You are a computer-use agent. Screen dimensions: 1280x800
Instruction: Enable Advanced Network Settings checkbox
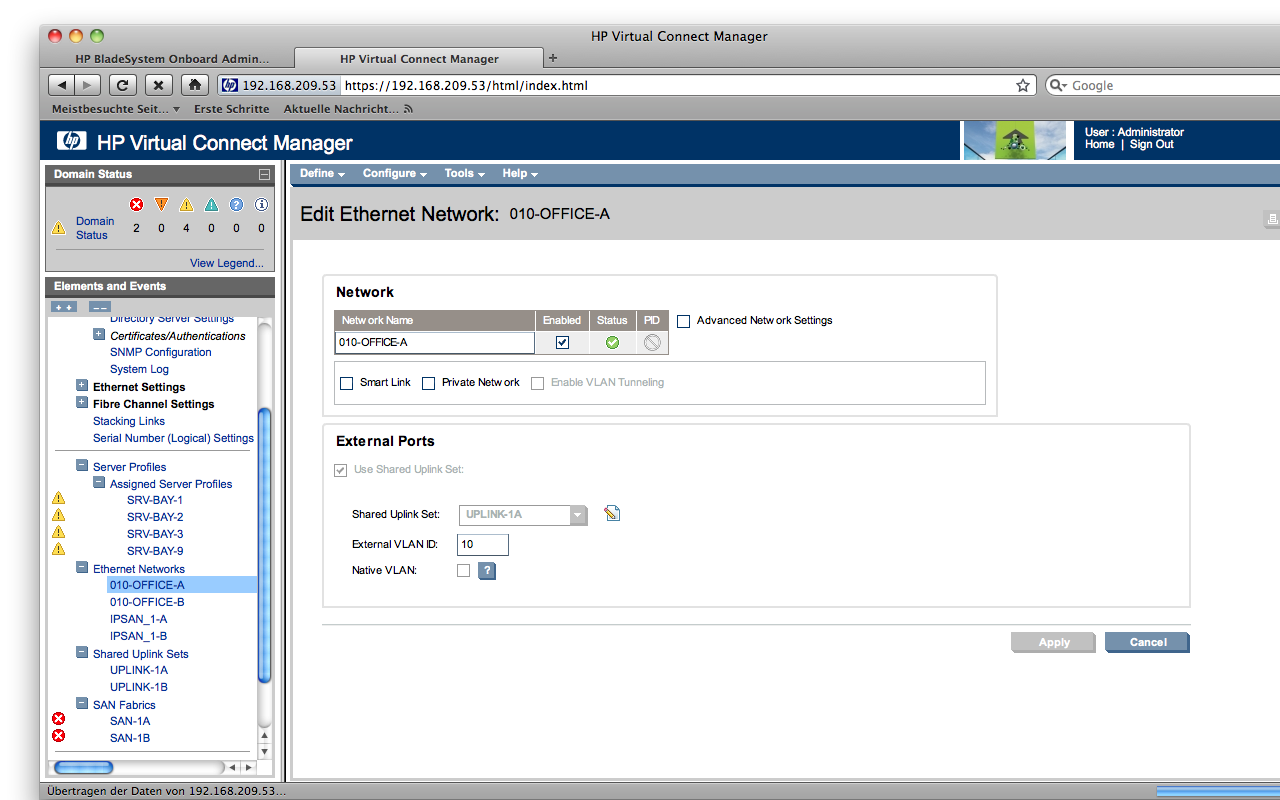click(684, 321)
